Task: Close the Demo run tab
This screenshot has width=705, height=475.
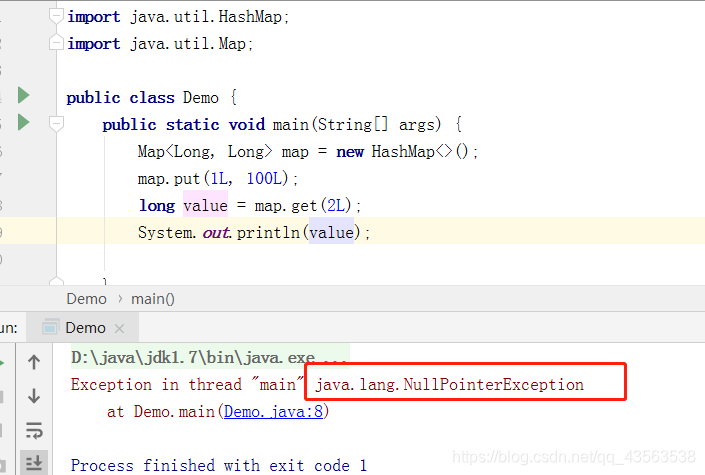Action: pyautogui.click(x=119, y=328)
